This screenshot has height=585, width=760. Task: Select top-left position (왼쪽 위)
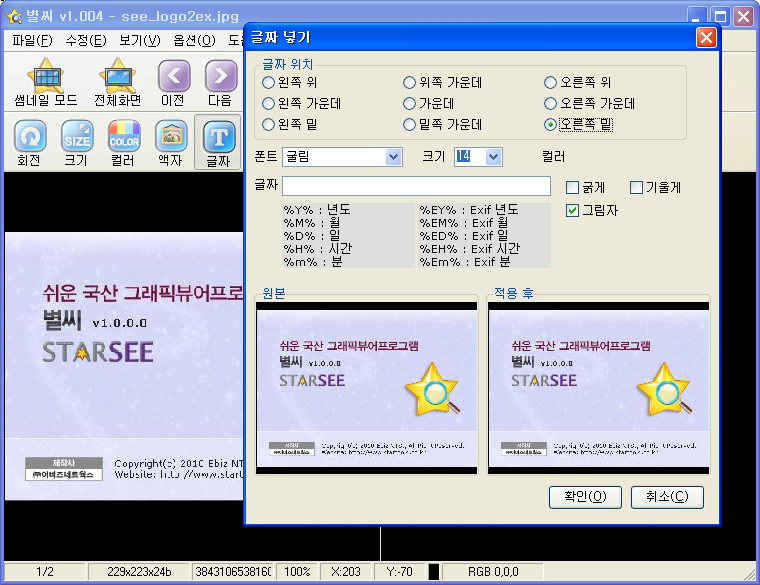pyautogui.click(x=289, y=82)
